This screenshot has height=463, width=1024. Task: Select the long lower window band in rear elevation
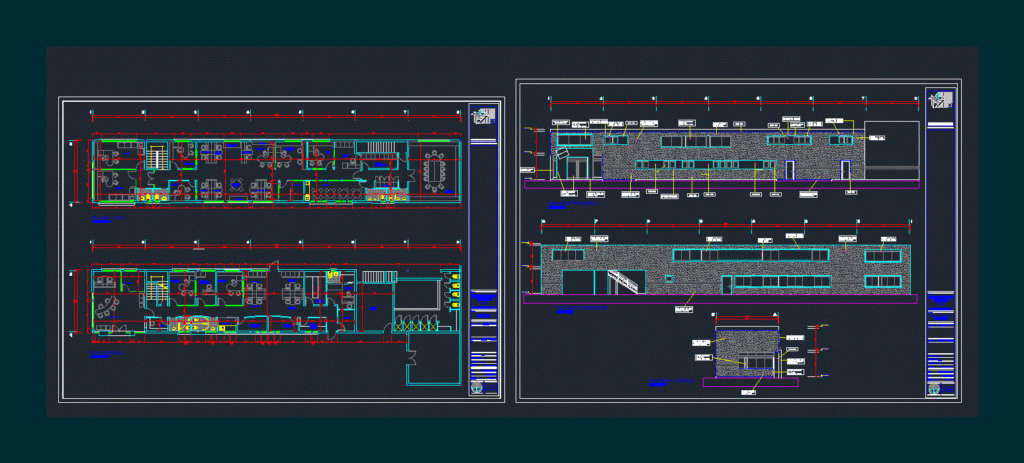(782, 281)
